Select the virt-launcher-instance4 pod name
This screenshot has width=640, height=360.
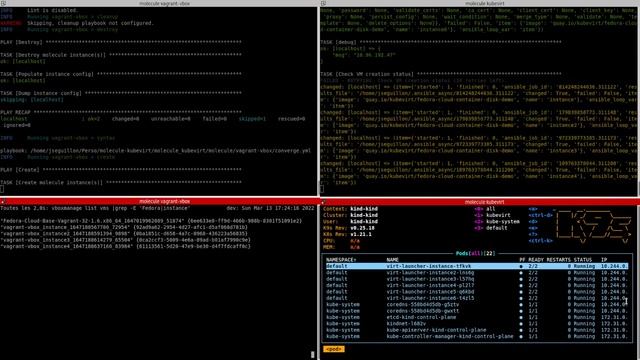click(x=430, y=285)
